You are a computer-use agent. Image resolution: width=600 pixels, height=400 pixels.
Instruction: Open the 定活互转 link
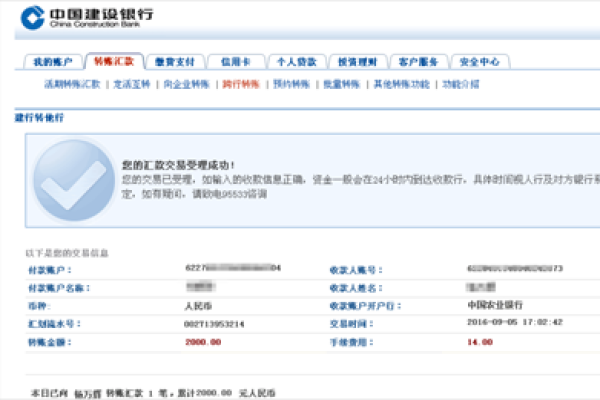click(132, 84)
